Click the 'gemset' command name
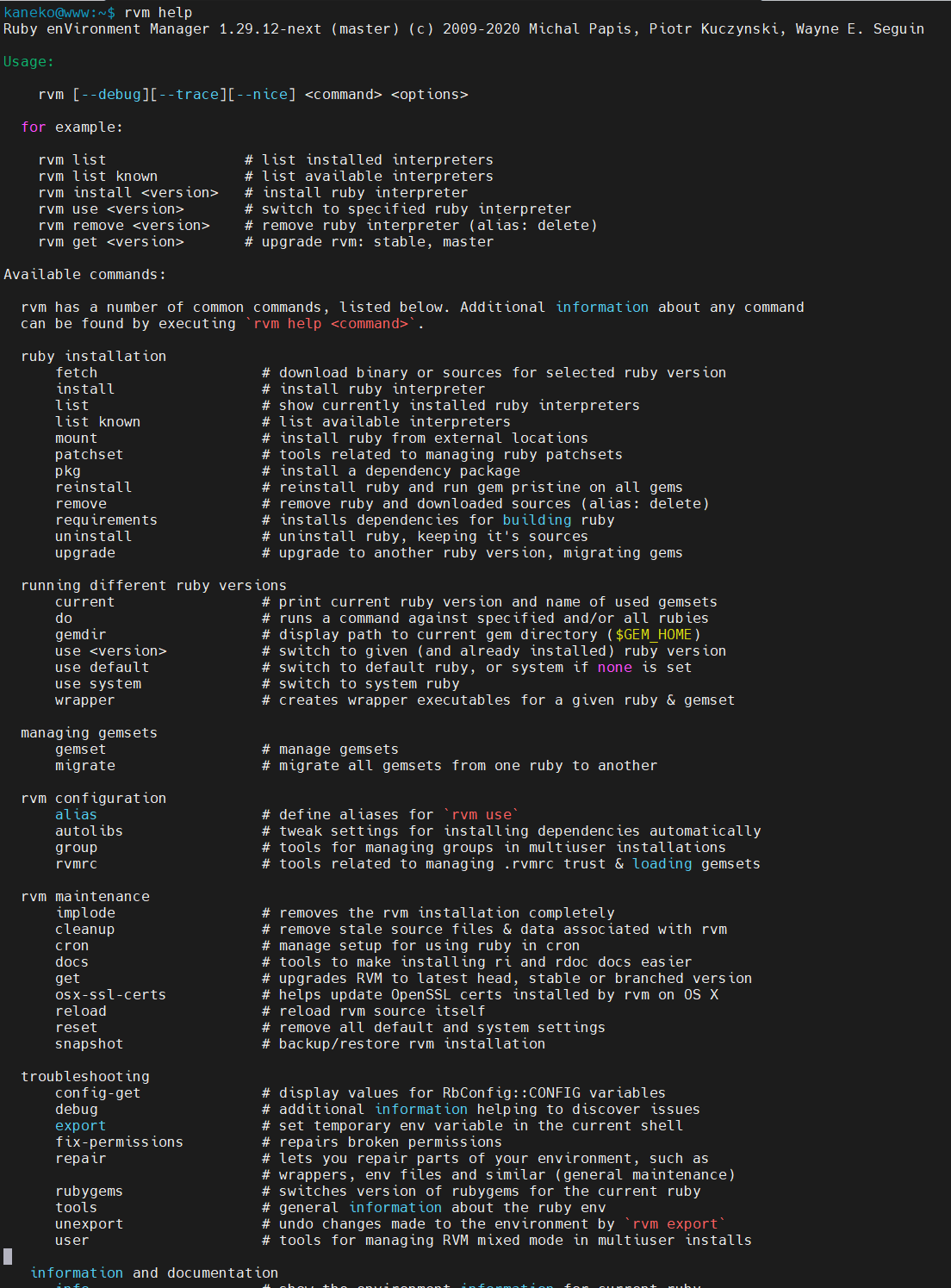This screenshot has width=951, height=1288. [x=81, y=750]
